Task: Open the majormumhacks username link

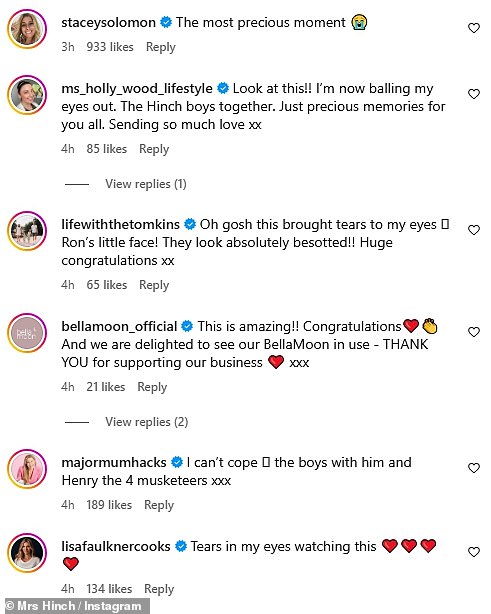Action: coord(114,462)
